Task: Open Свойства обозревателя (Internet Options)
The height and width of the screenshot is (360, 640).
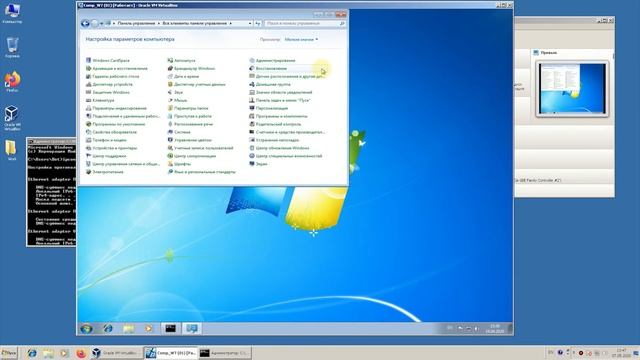Action: pyautogui.click(x=111, y=132)
